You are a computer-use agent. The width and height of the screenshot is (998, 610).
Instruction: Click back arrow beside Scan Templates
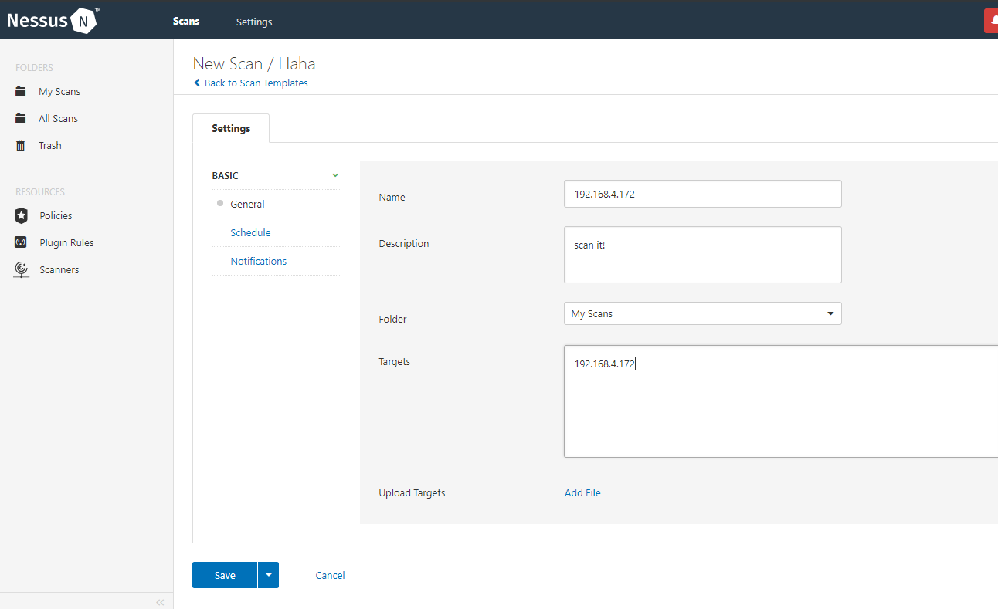[x=197, y=83]
